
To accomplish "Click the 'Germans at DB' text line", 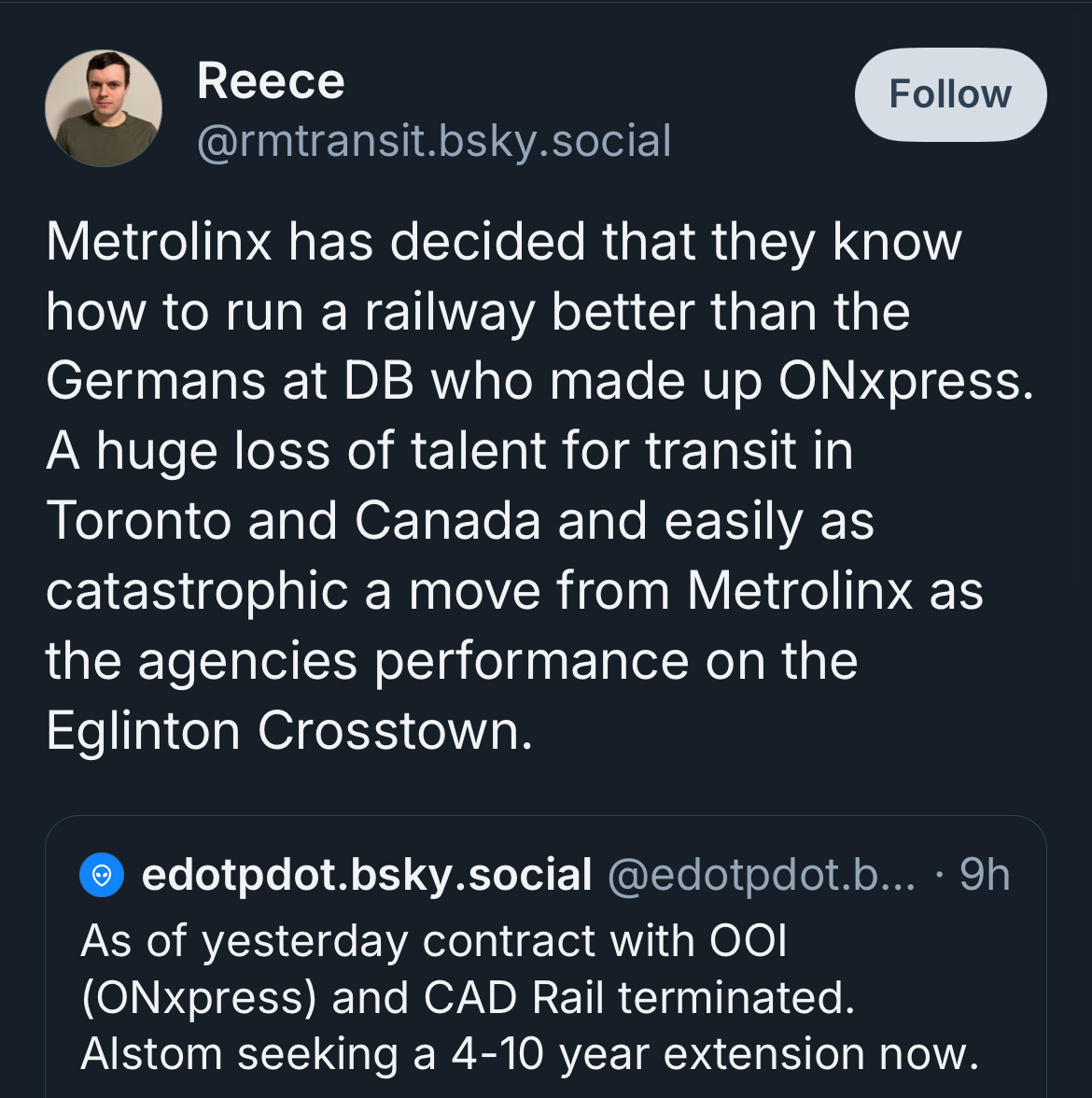I will pyautogui.click(x=539, y=381).
